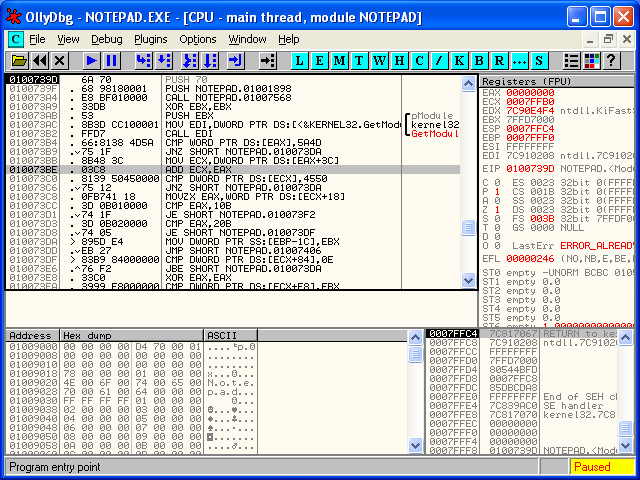Click dump pane scroll up arrow
The image size is (640, 480).
(415, 338)
